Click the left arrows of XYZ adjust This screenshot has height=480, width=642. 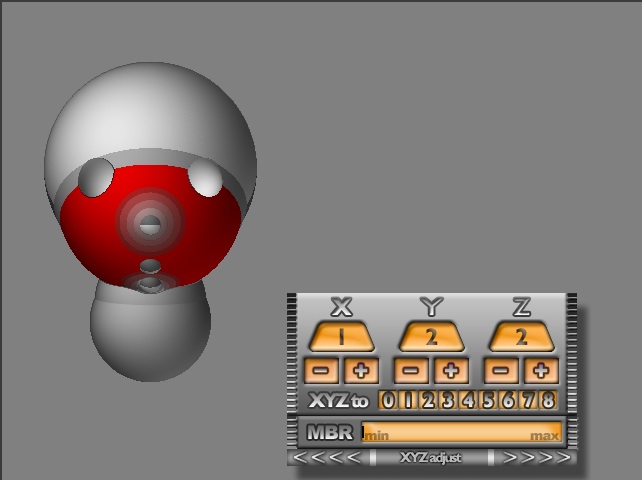[328, 457]
